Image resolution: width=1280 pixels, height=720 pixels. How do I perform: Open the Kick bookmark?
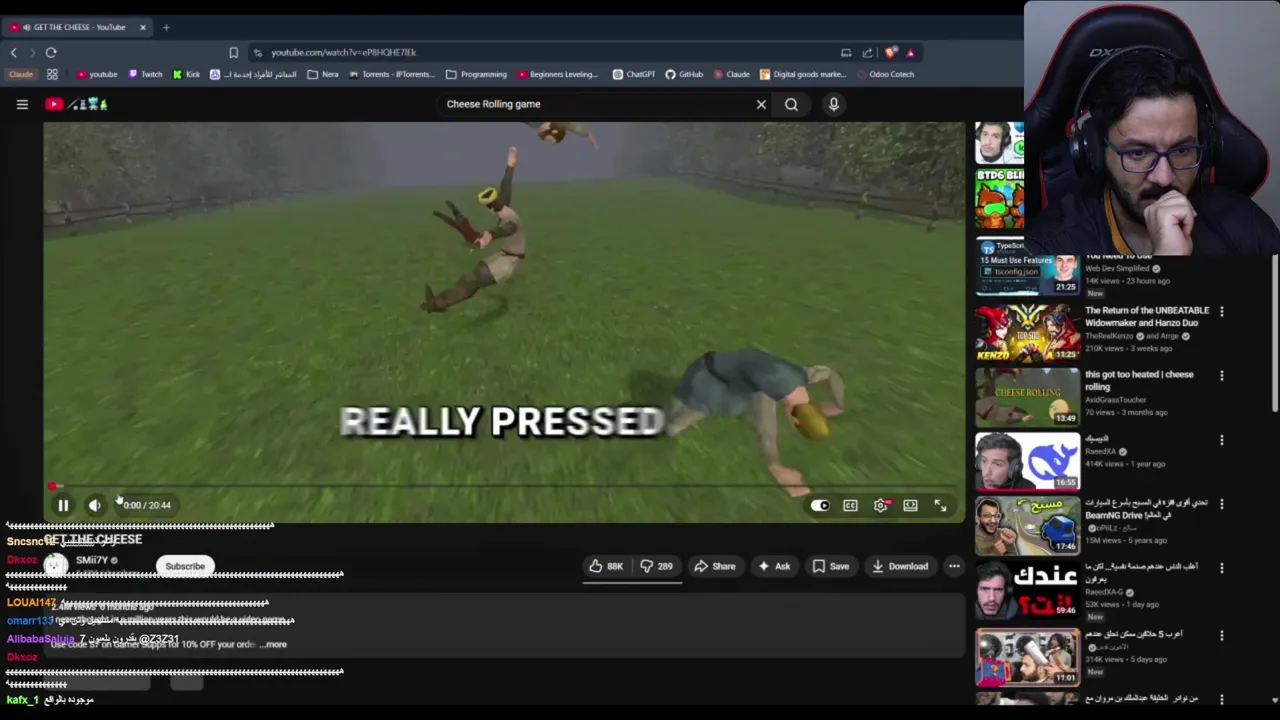186,74
